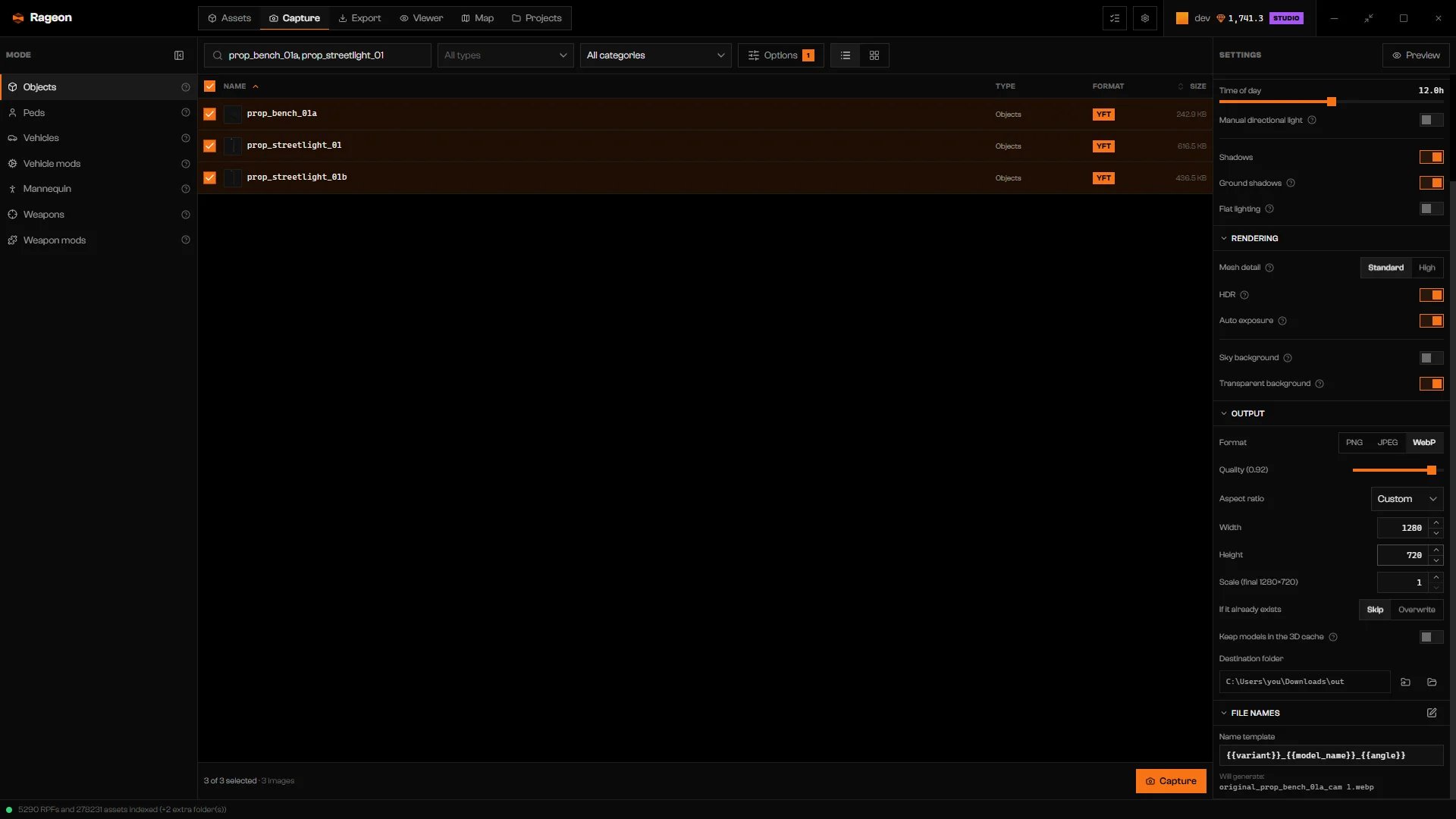Edit the file name template
This screenshot has width=1456, height=819.
[1432, 713]
